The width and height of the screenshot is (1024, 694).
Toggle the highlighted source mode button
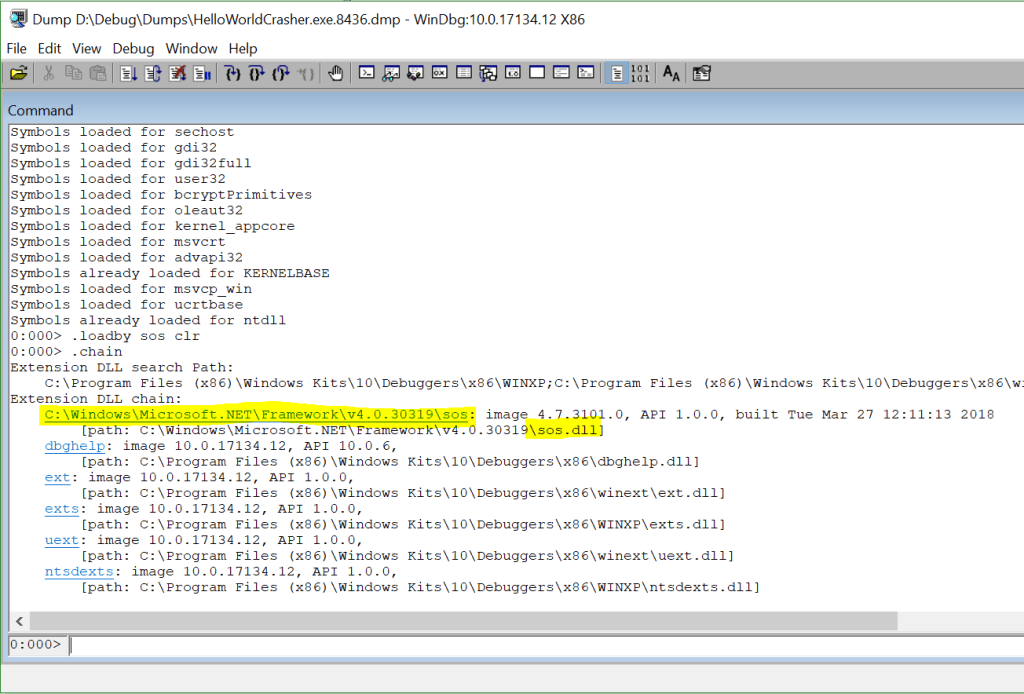616,72
